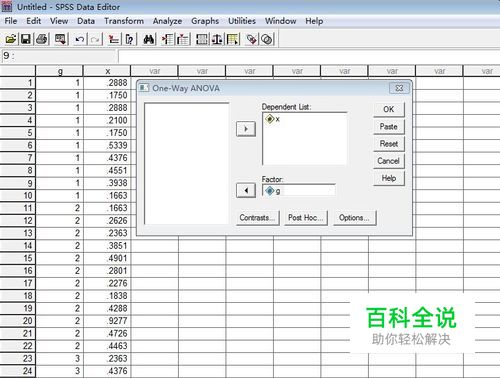Click the x cell in row 12 showing .2626
Viewport: 500px width, 378px height.
click(x=107, y=221)
